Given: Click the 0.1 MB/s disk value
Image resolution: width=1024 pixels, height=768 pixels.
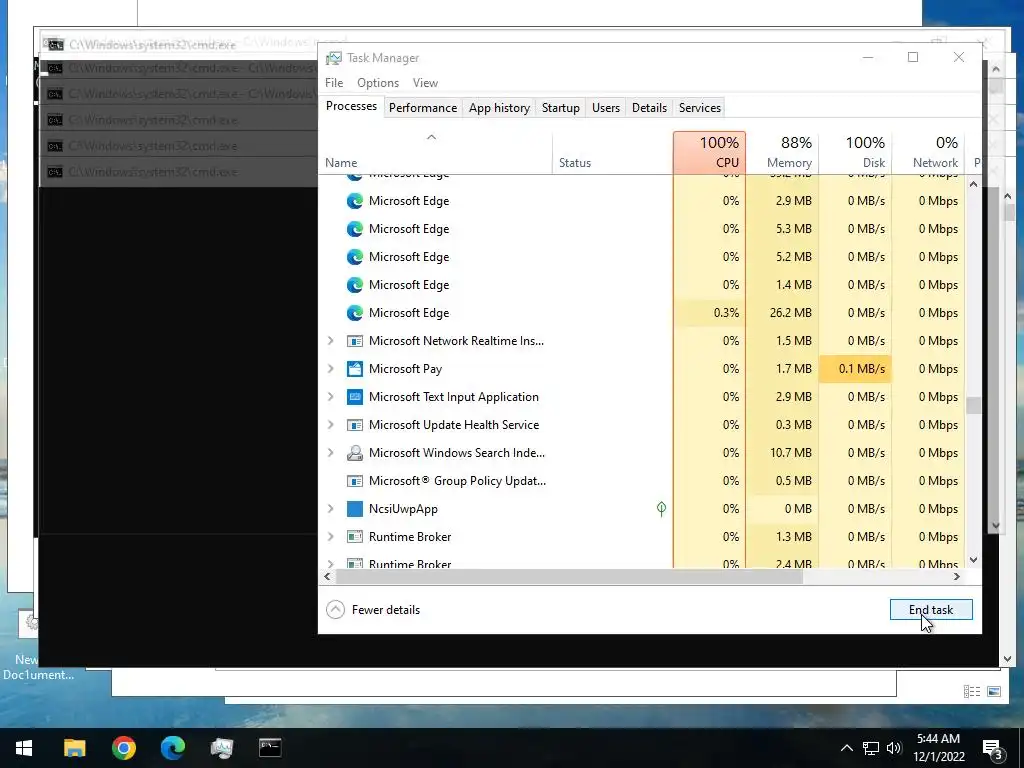Looking at the screenshot, I should [861, 369].
